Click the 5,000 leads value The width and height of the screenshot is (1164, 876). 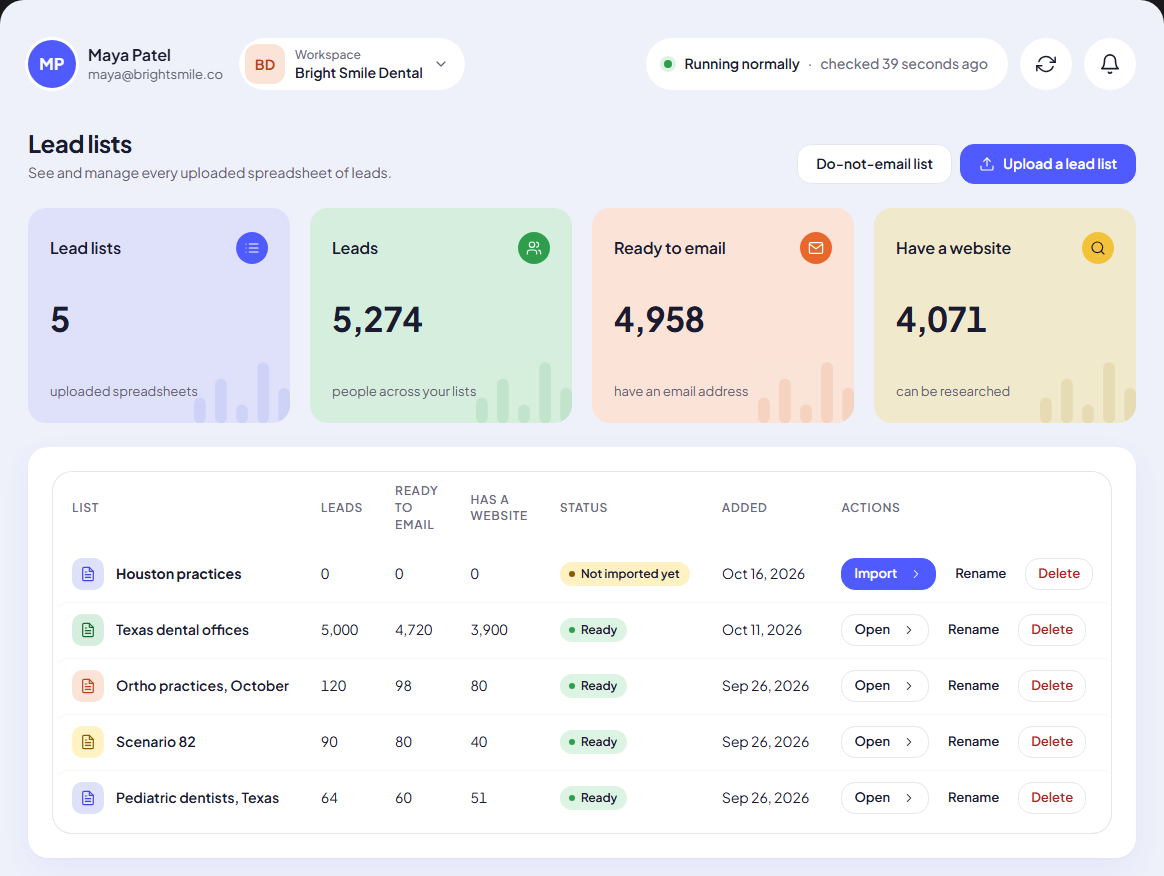pyautogui.click(x=339, y=630)
